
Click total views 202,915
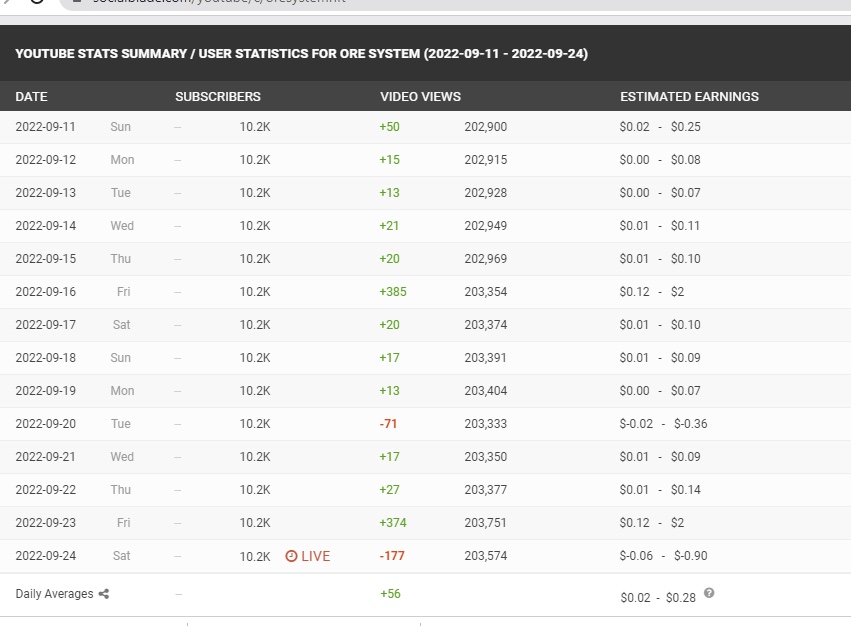coord(486,160)
